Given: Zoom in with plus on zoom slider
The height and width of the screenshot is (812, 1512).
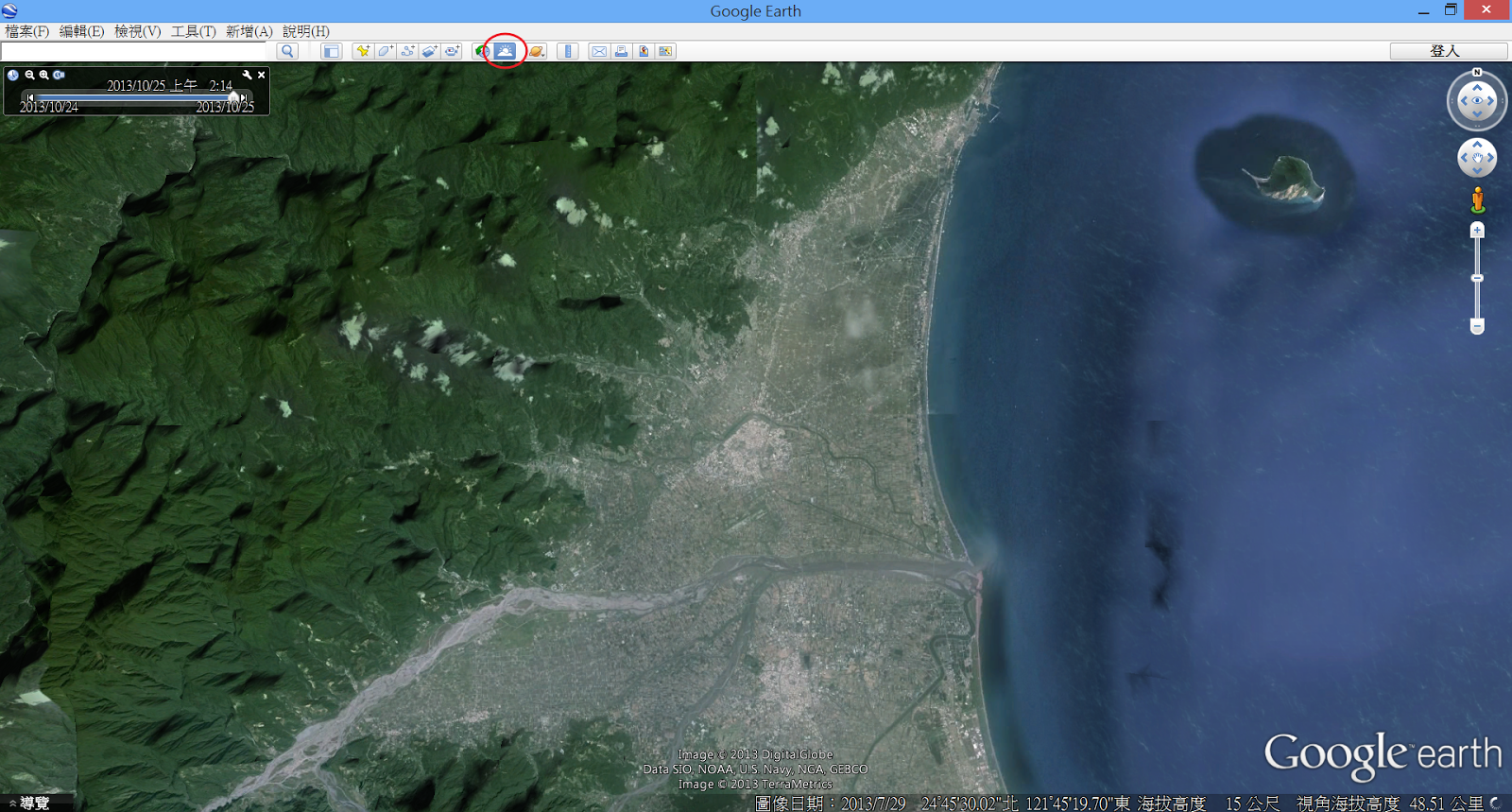Looking at the screenshot, I should 1477,230.
